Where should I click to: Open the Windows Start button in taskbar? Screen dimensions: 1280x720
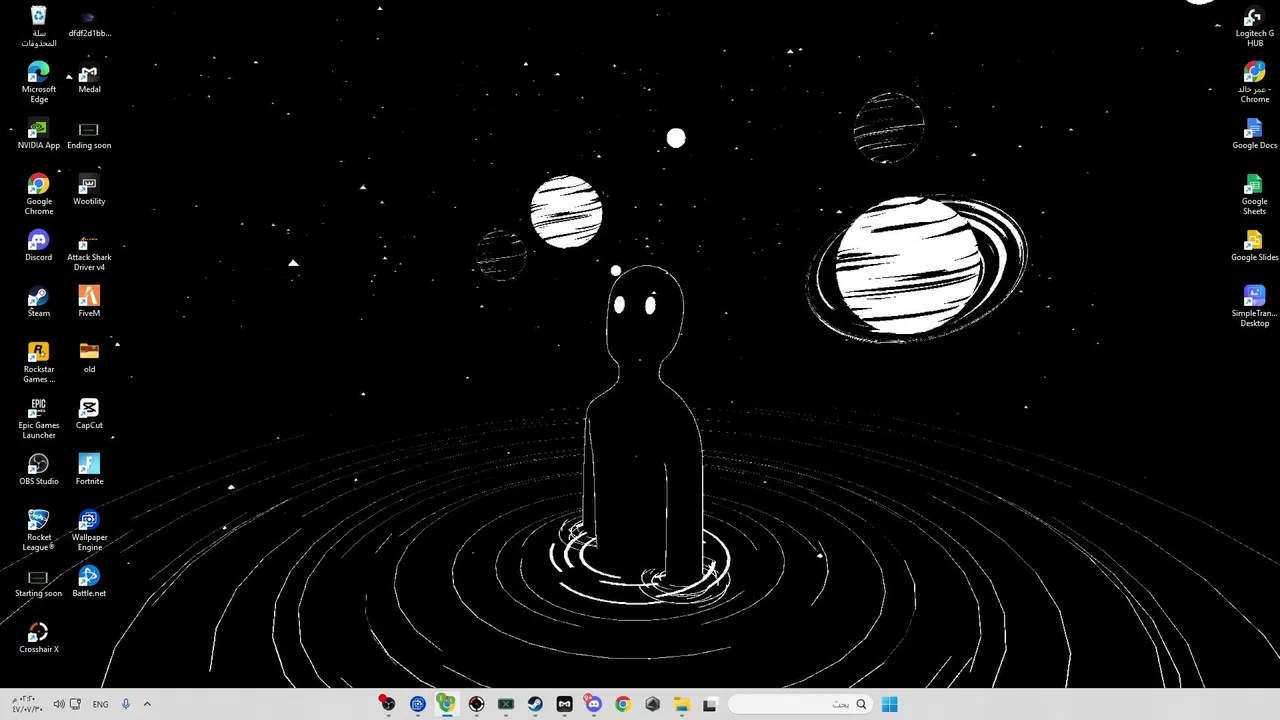pyautogui.click(x=889, y=704)
